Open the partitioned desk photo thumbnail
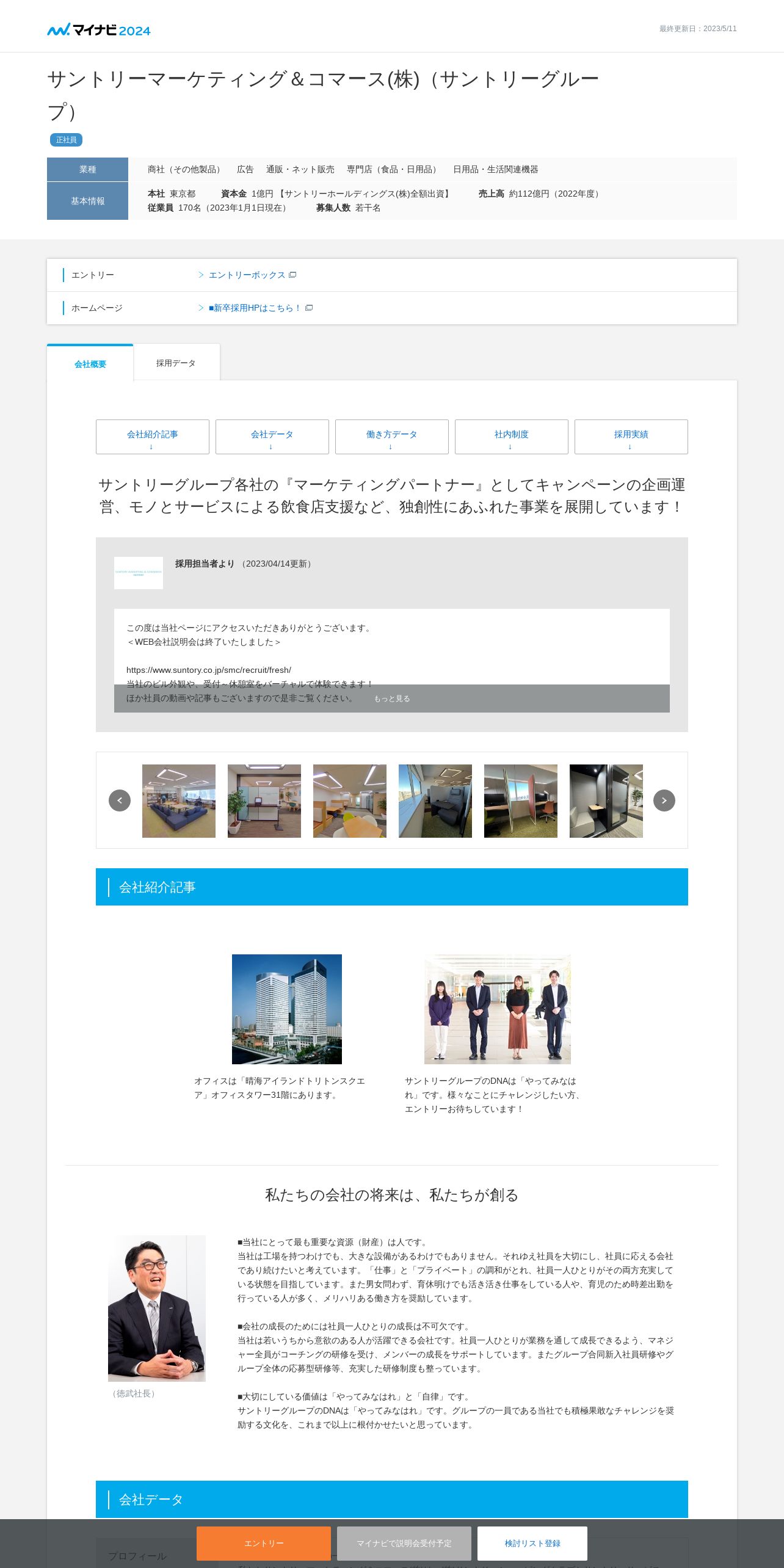 click(521, 801)
